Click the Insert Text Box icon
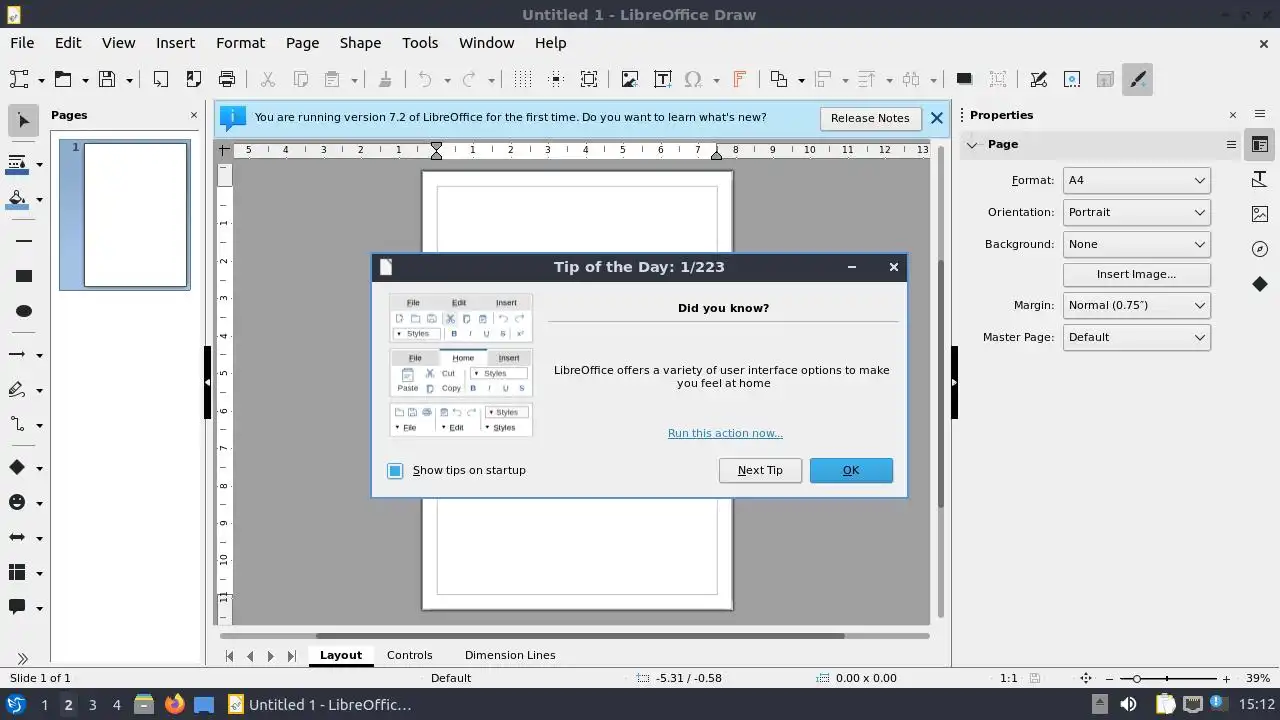 (x=662, y=80)
